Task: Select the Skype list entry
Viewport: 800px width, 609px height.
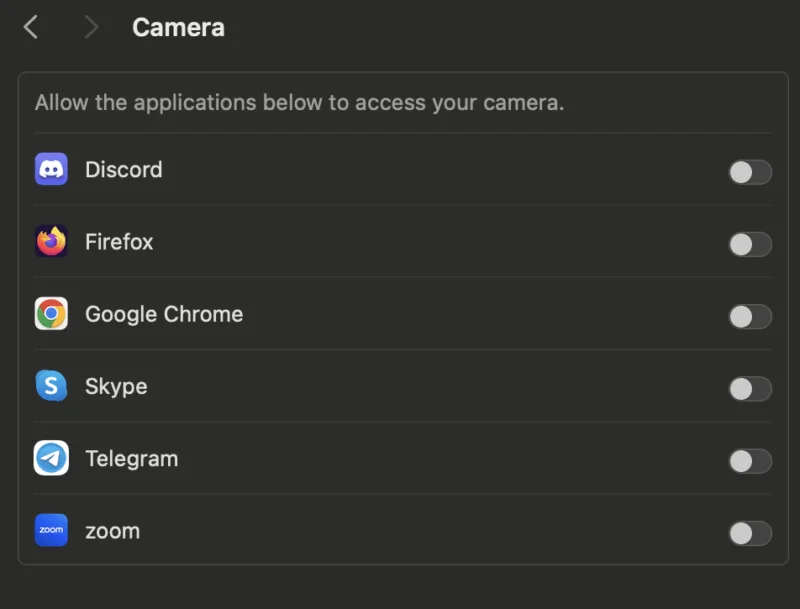Action: click(x=116, y=386)
